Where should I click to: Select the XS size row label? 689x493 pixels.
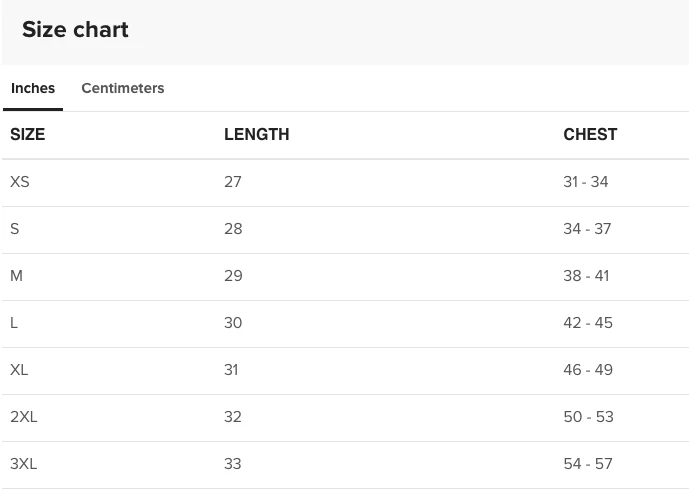coord(20,182)
